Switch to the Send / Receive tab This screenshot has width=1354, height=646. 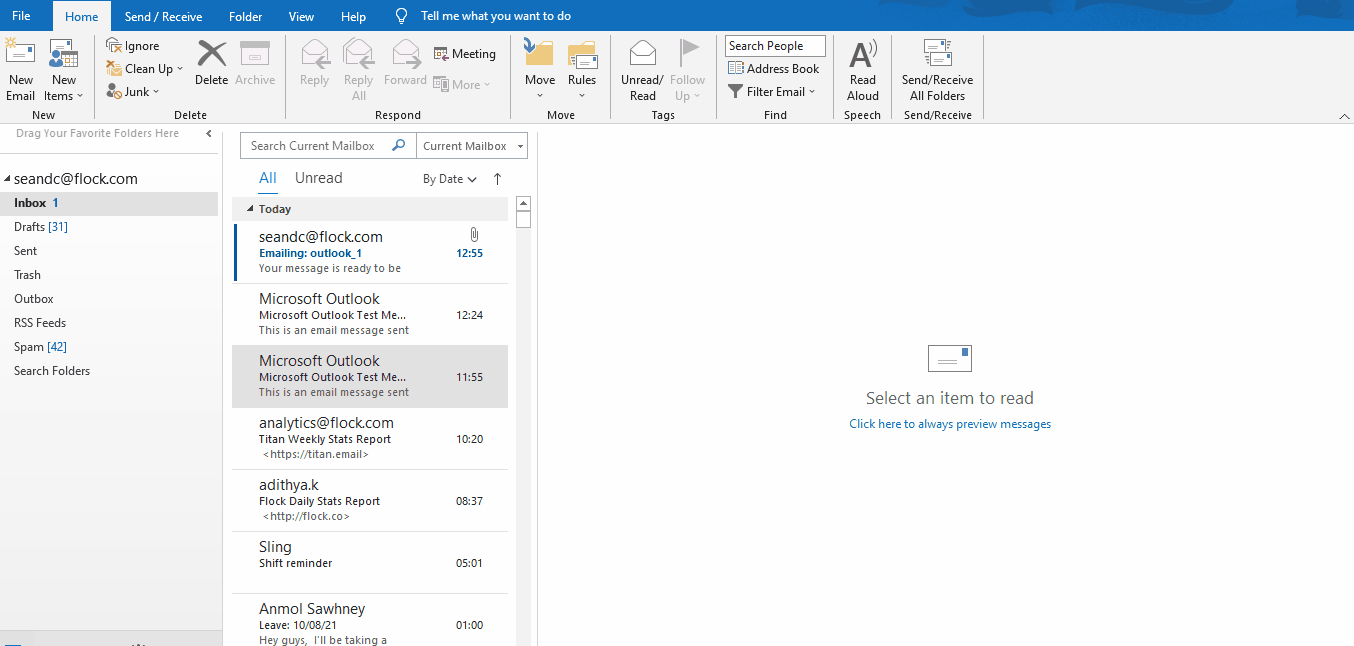[163, 16]
